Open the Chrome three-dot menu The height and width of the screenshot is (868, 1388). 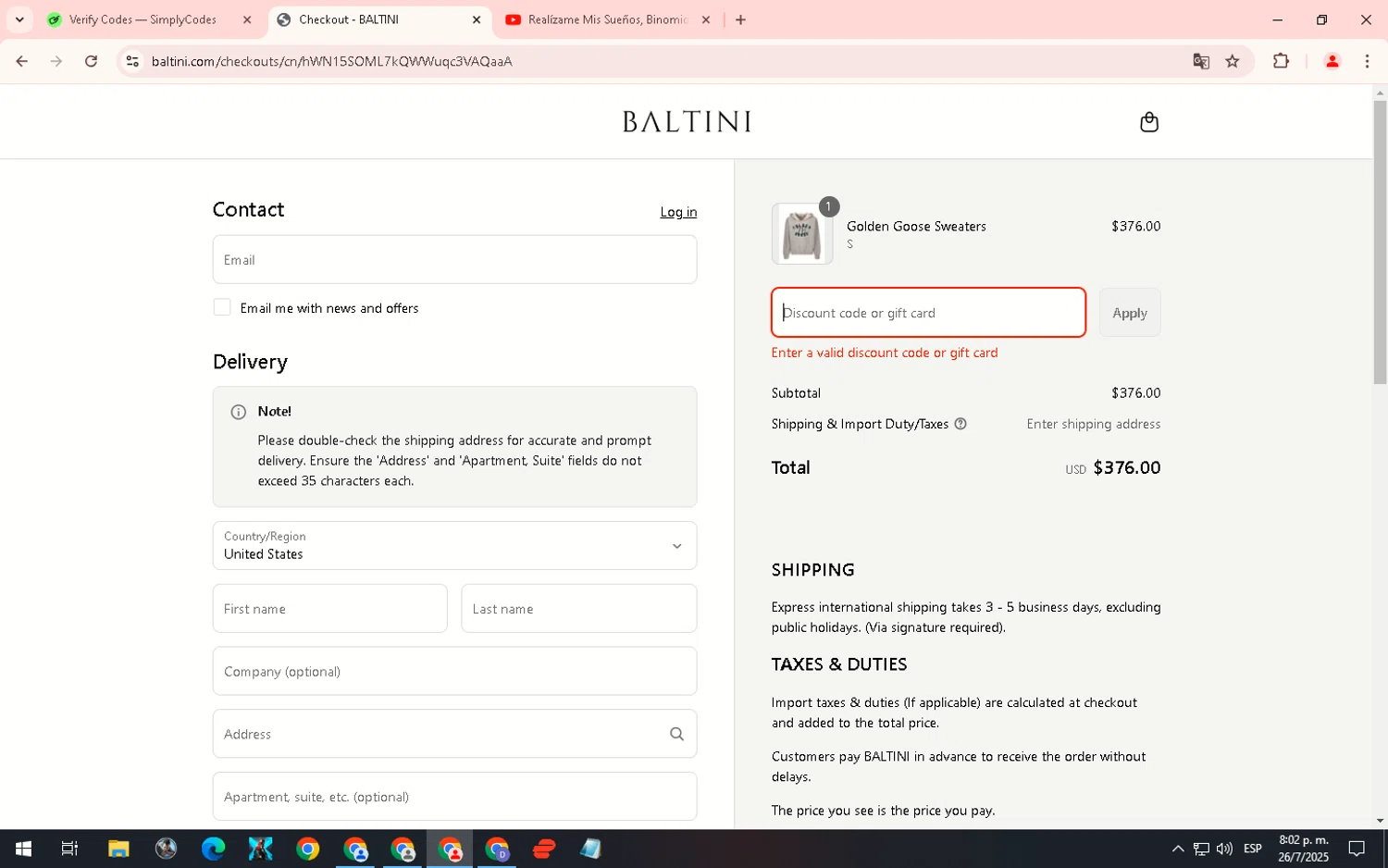[1367, 61]
